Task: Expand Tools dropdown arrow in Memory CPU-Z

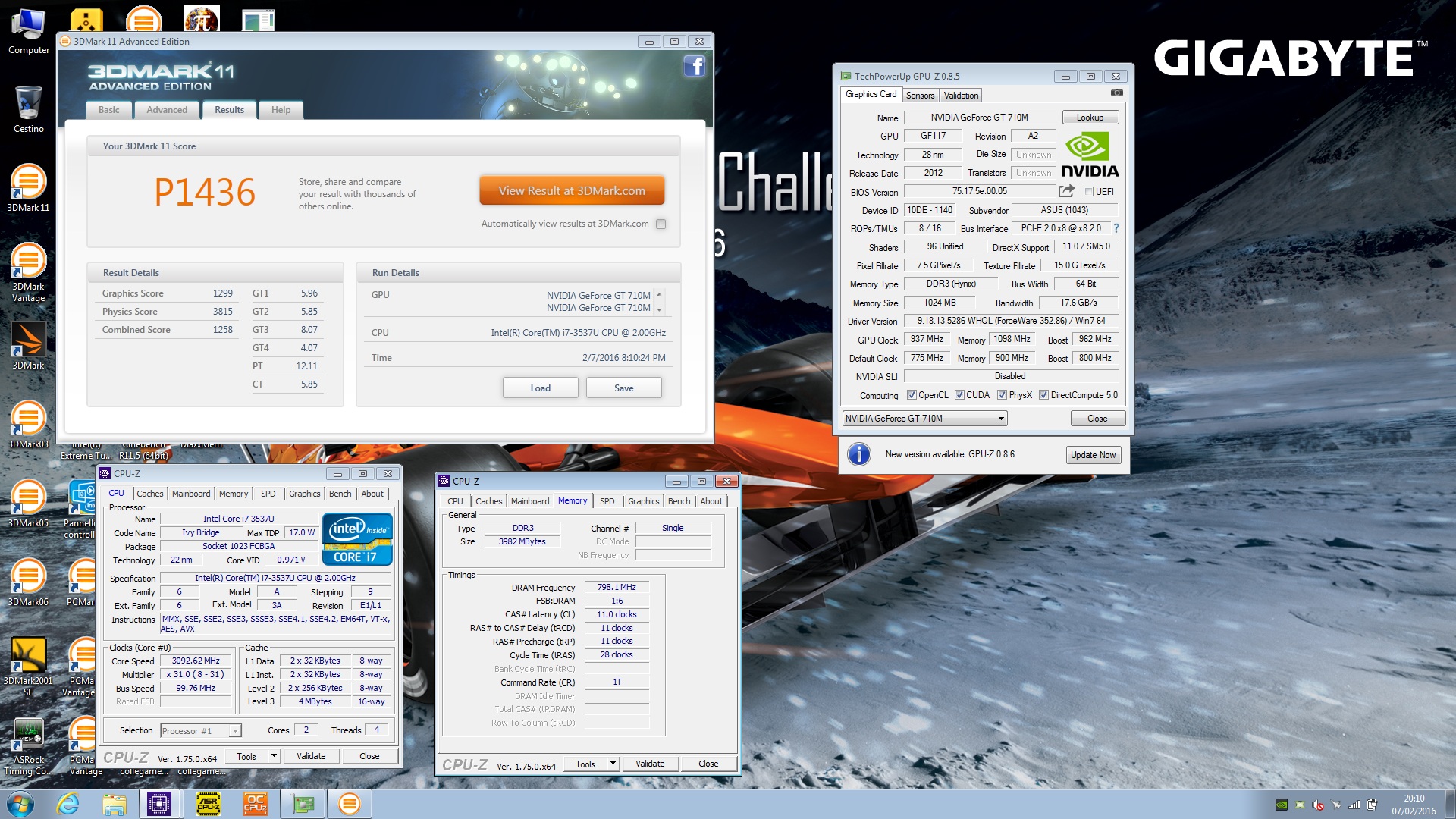Action: coord(613,764)
